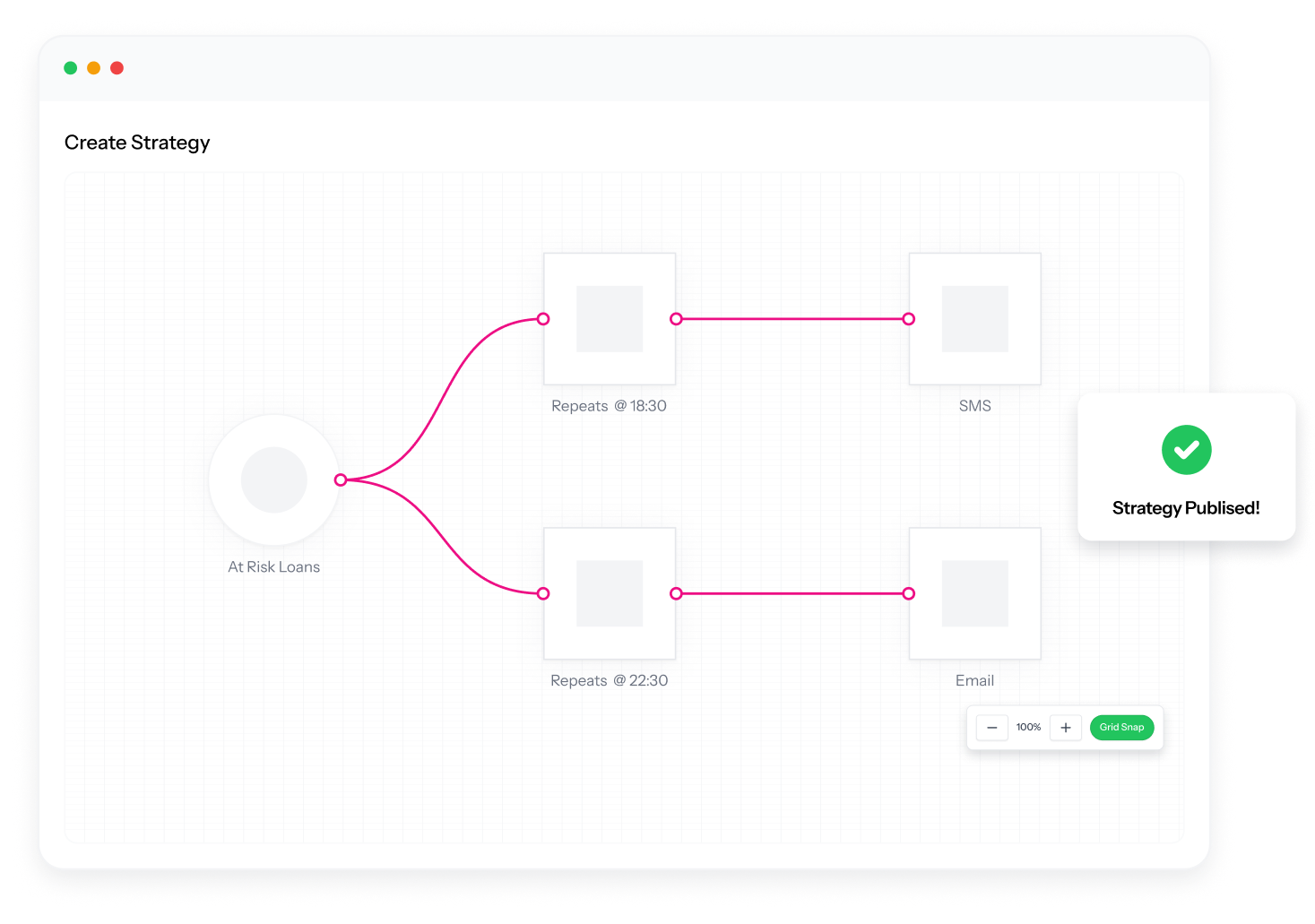
Task: Toggle the Grid Snap option
Action: pyautogui.click(x=1121, y=728)
